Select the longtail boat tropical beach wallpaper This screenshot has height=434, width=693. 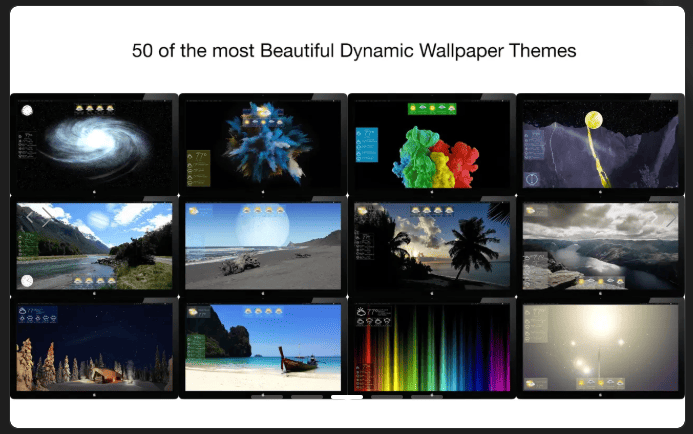[263, 348]
